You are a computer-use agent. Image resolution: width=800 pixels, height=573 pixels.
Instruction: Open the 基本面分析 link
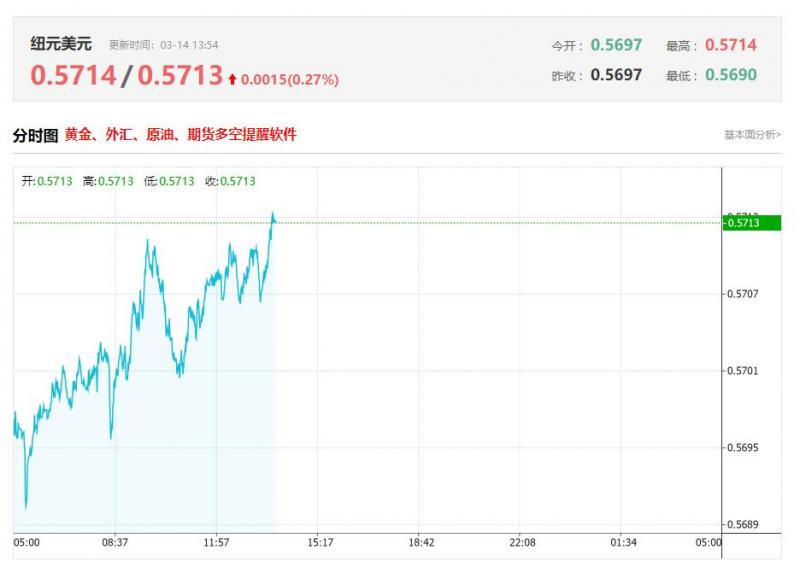point(753,135)
